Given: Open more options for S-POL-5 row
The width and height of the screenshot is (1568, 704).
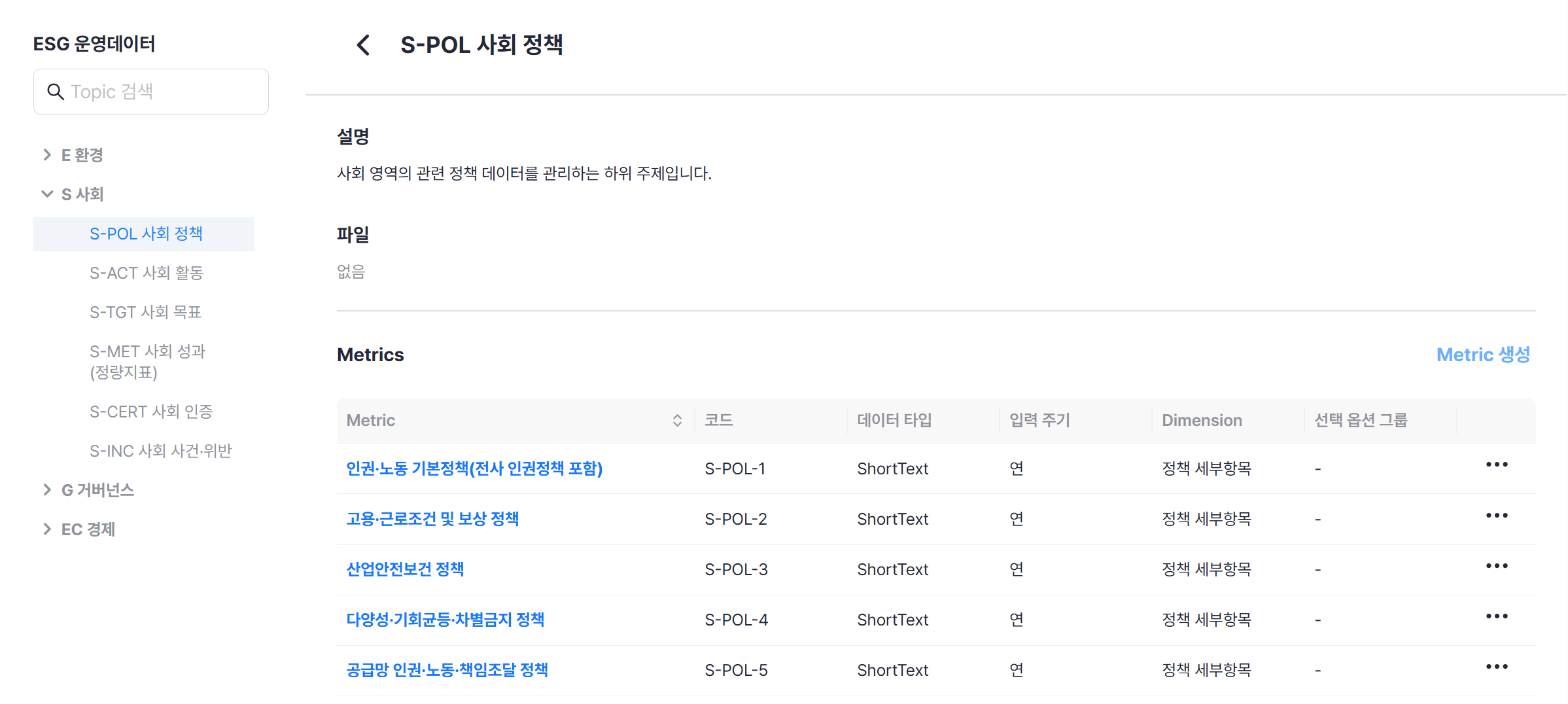Looking at the screenshot, I should [x=1496, y=667].
